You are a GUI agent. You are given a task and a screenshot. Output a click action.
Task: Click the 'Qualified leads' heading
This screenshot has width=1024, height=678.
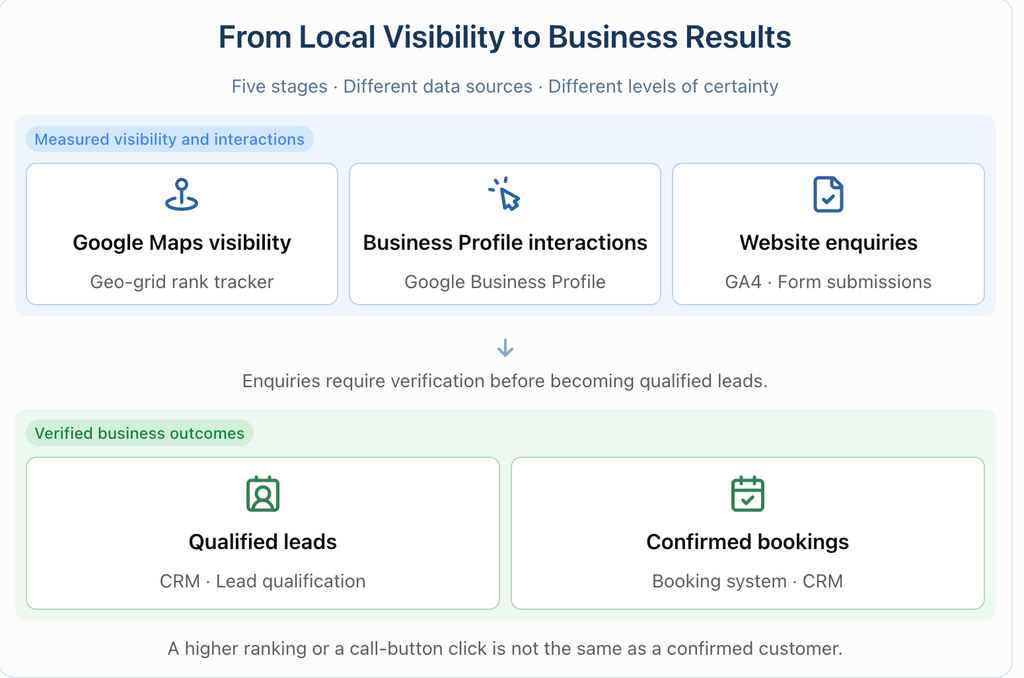263,541
